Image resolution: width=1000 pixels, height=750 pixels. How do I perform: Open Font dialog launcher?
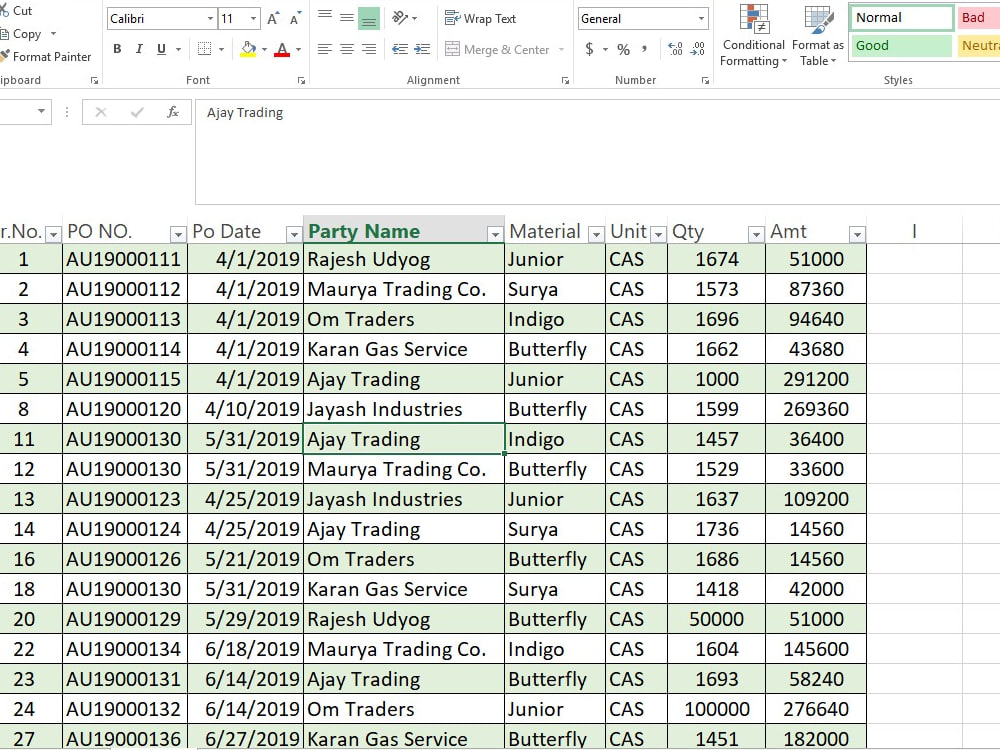301,80
